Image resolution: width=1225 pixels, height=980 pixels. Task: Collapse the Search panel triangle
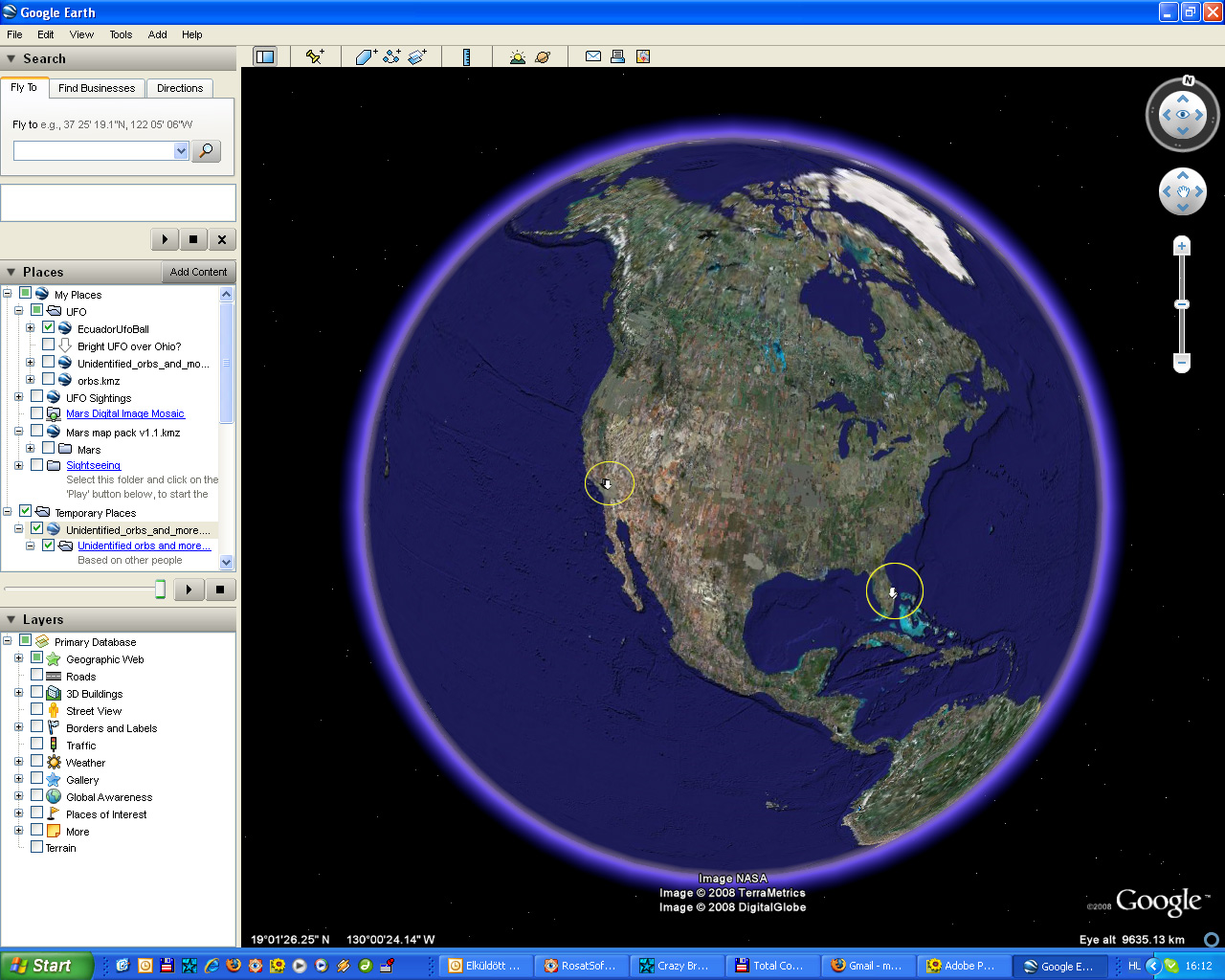point(11,58)
